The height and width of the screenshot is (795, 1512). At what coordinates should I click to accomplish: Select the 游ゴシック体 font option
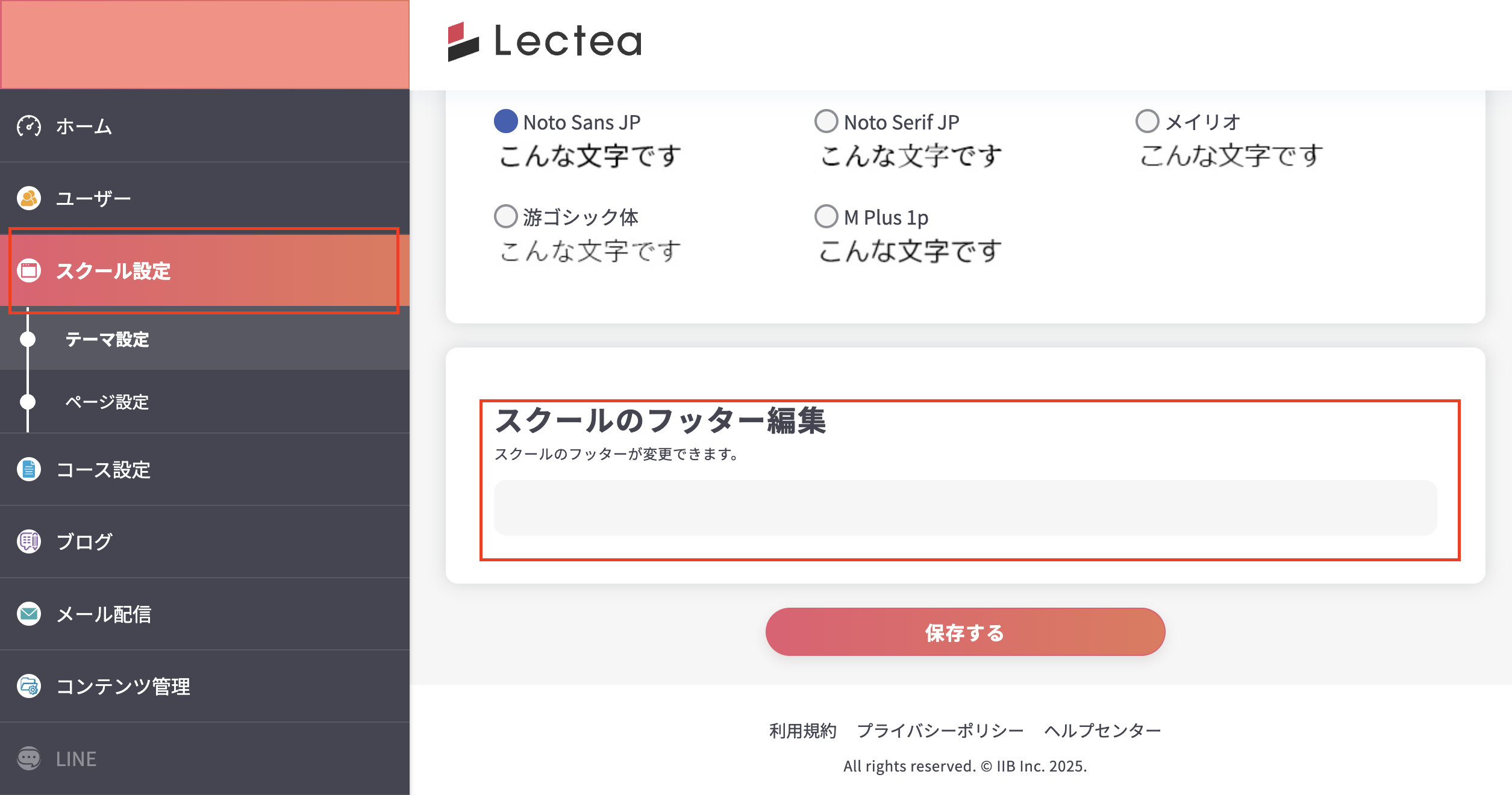505,217
